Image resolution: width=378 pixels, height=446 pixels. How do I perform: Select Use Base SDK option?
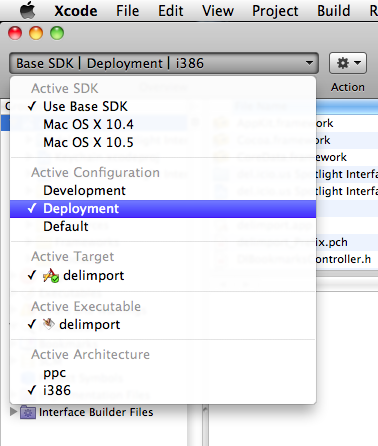pyautogui.click(x=163, y=106)
